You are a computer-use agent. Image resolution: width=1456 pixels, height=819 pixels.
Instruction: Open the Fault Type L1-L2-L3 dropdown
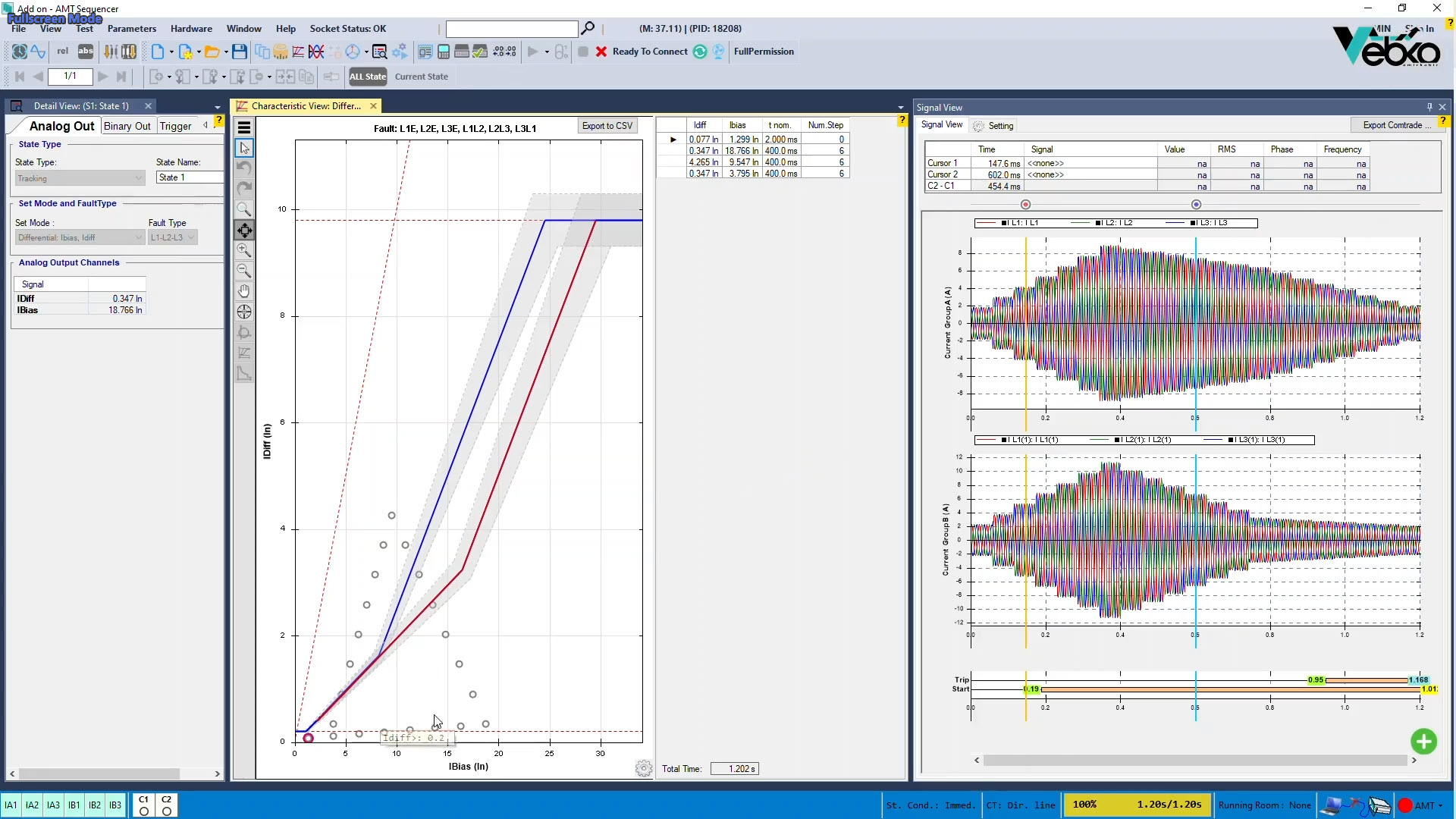[x=173, y=237]
